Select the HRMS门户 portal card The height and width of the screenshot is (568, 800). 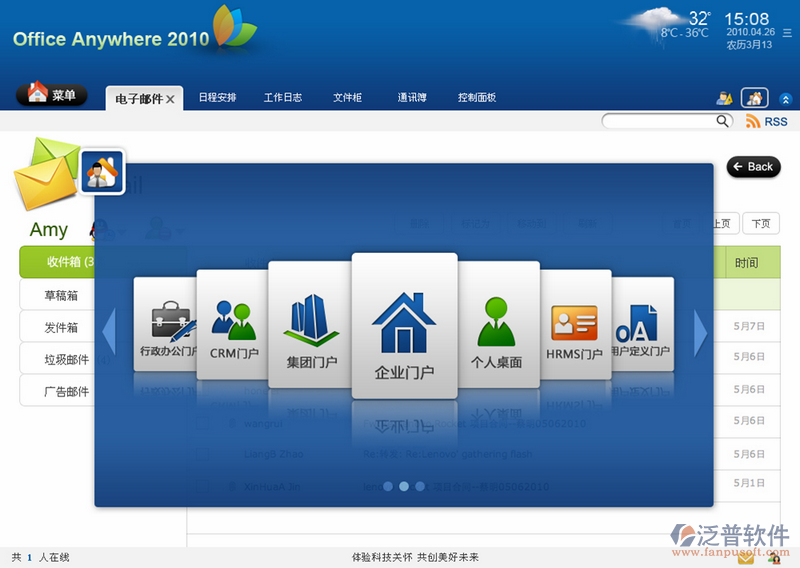coord(576,325)
